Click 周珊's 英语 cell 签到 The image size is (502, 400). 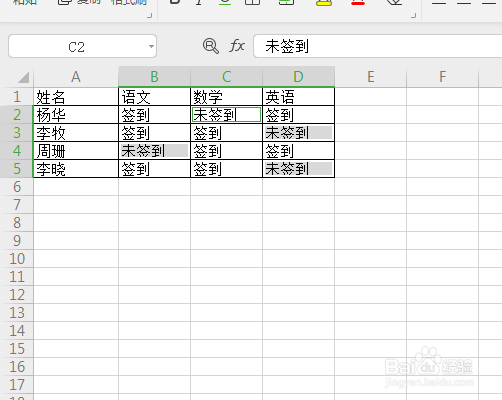298,151
